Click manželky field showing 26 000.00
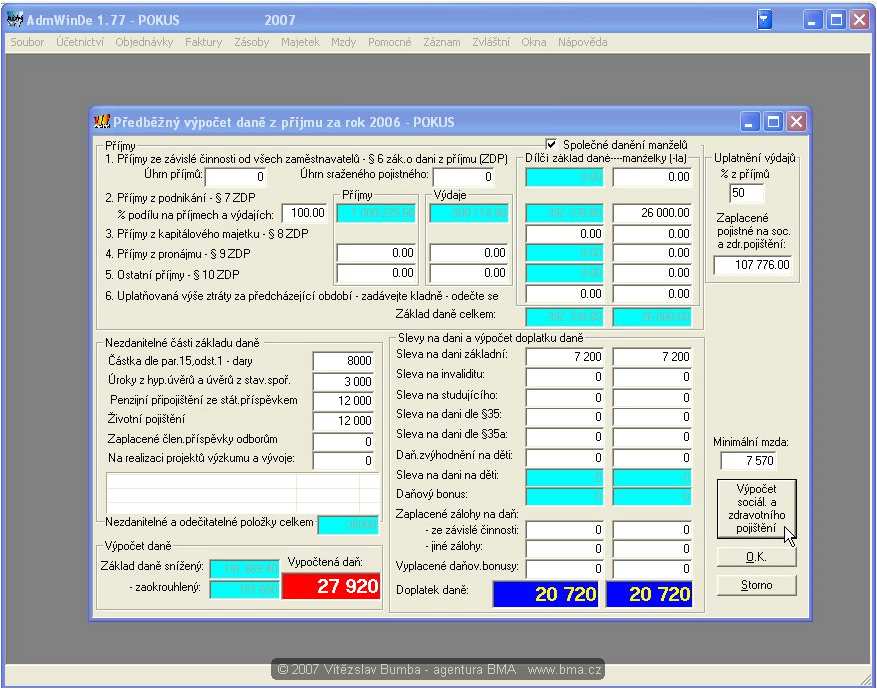The height and width of the screenshot is (689, 877). coord(652,213)
